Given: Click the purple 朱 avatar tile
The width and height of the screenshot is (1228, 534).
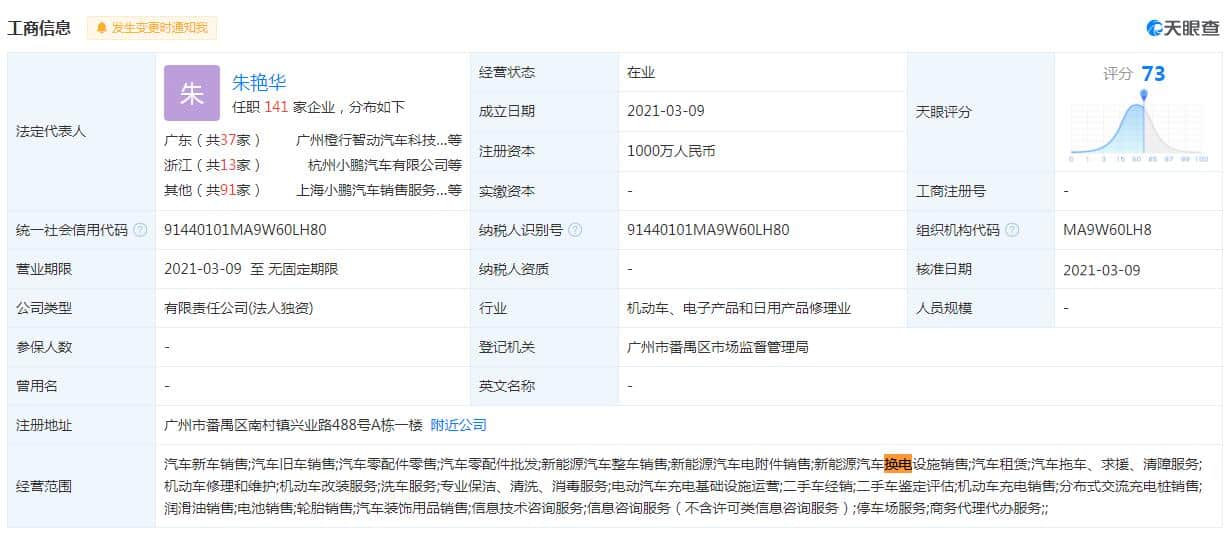Looking at the screenshot, I should click(192, 93).
